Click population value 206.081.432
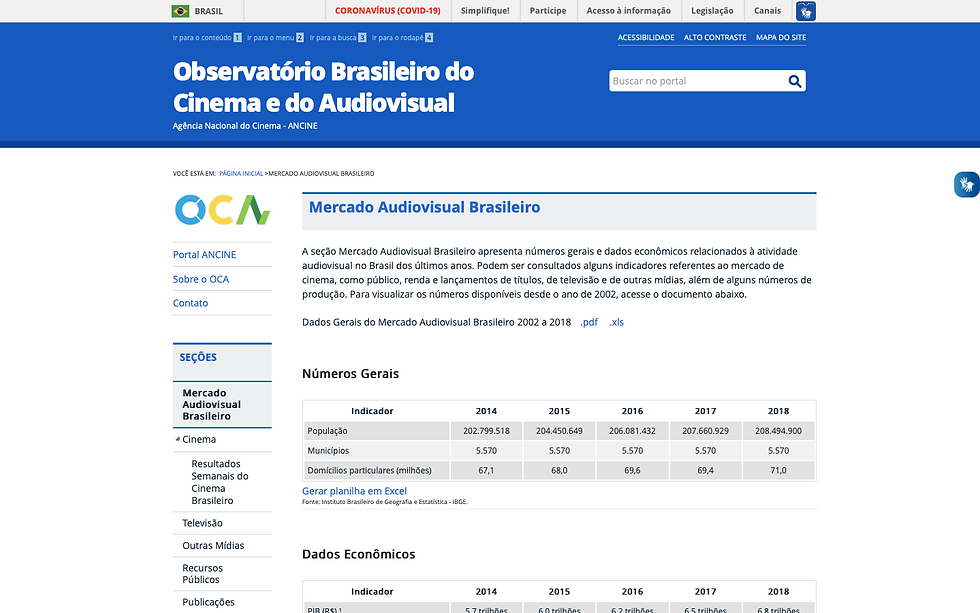 pos(632,431)
